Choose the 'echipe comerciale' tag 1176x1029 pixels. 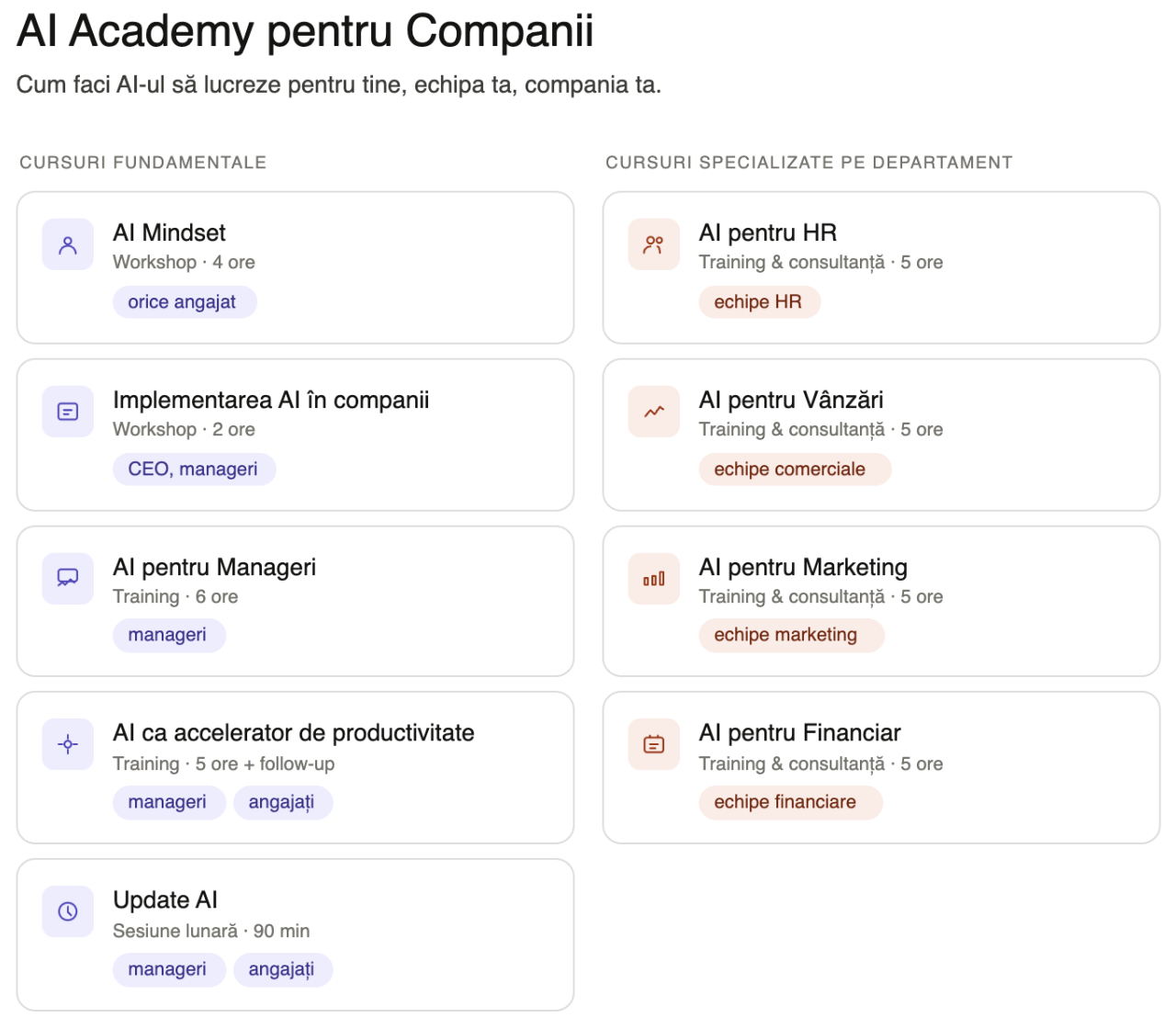point(790,469)
